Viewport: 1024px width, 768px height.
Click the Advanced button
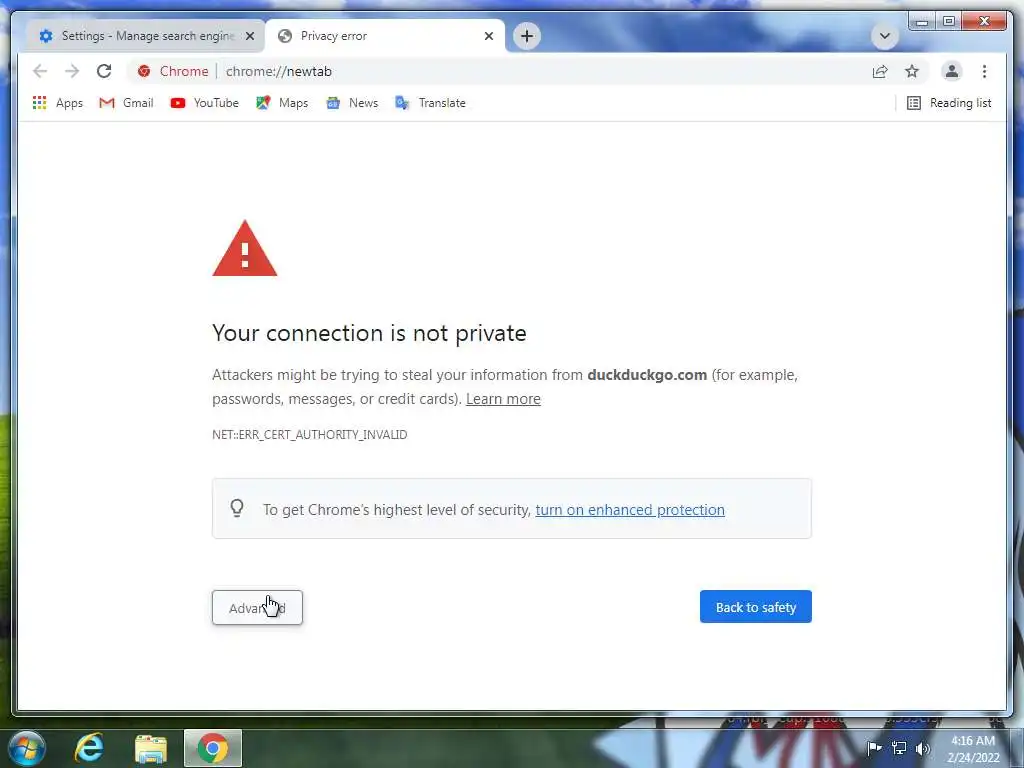pos(257,607)
